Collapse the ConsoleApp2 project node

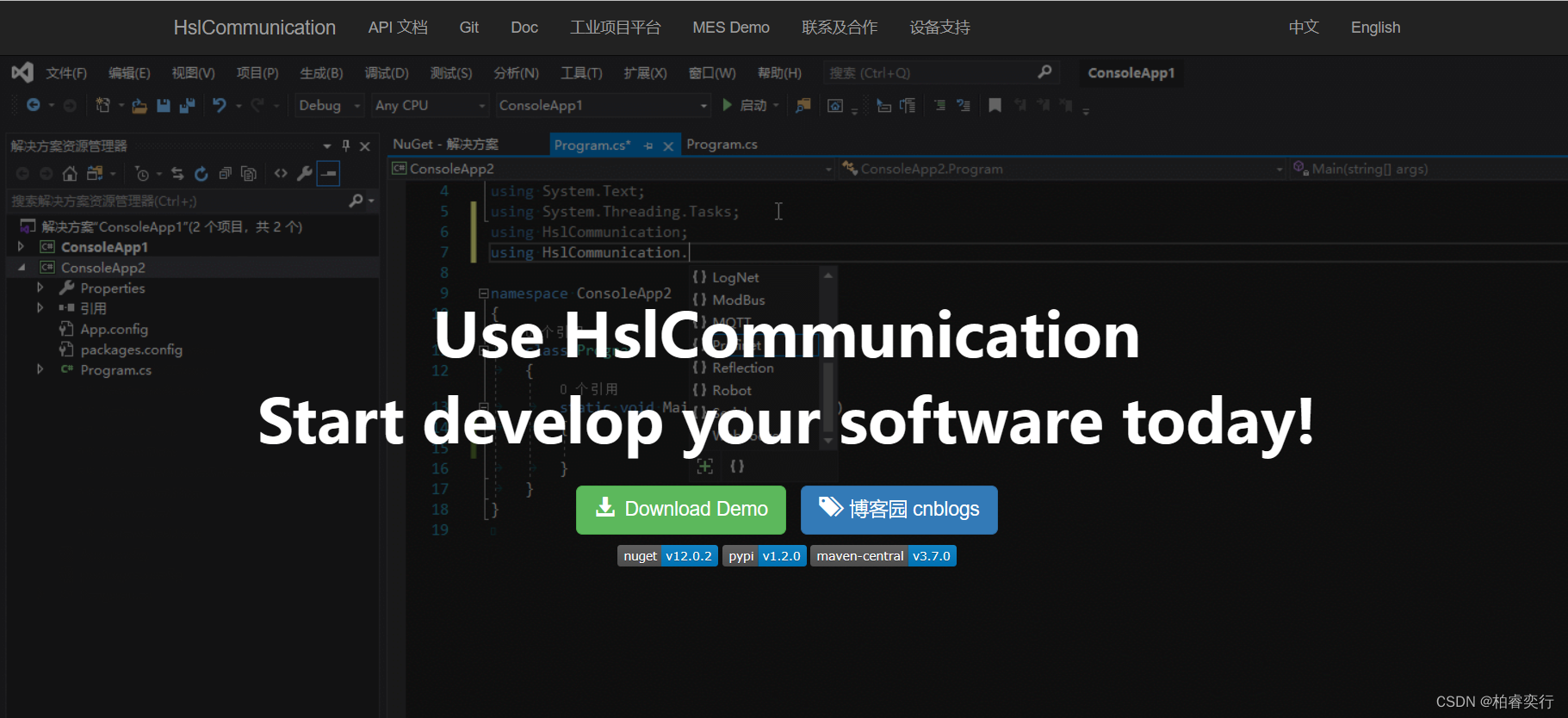click(x=22, y=268)
